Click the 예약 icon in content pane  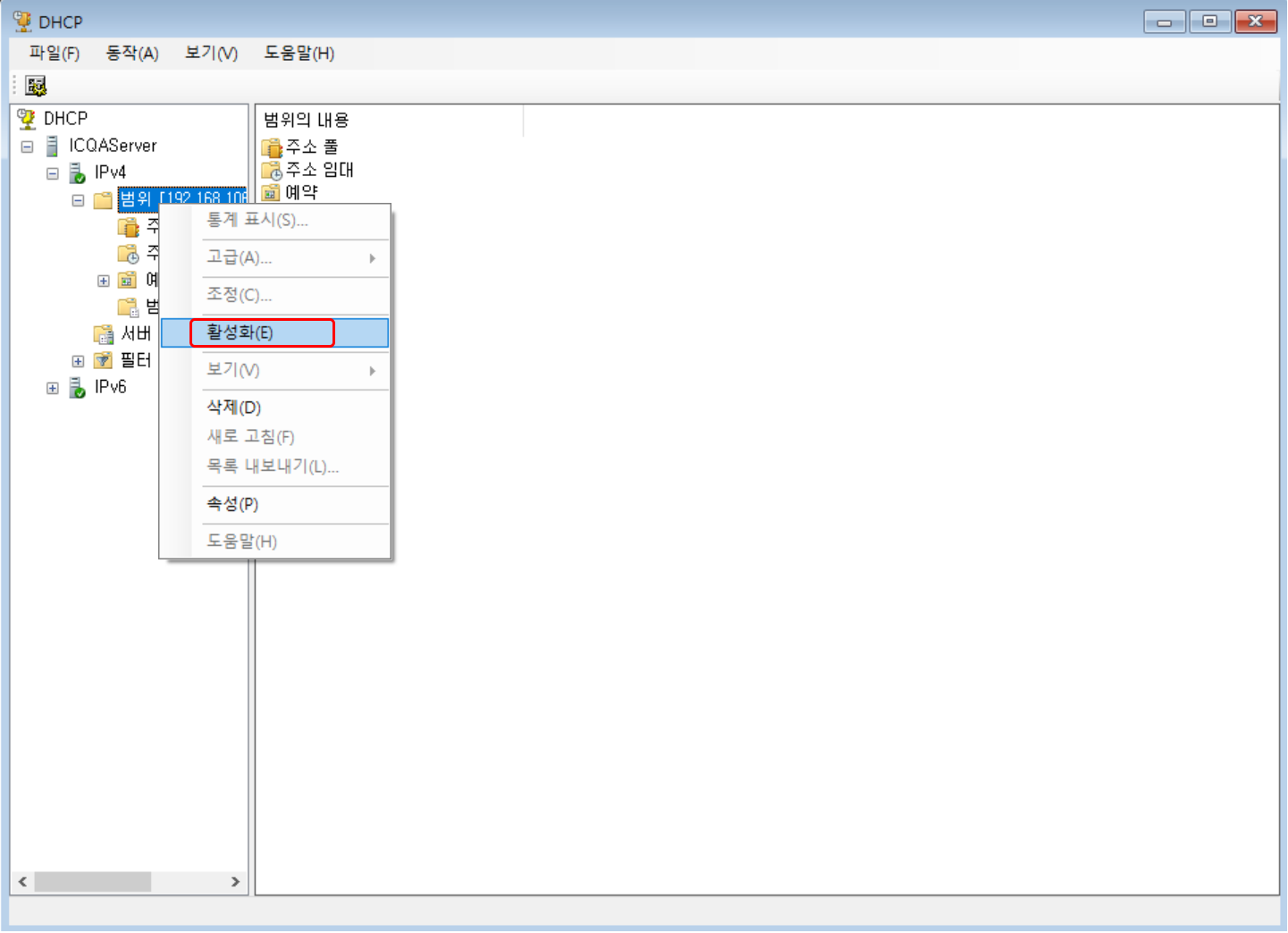pyautogui.click(x=271, y=192)
